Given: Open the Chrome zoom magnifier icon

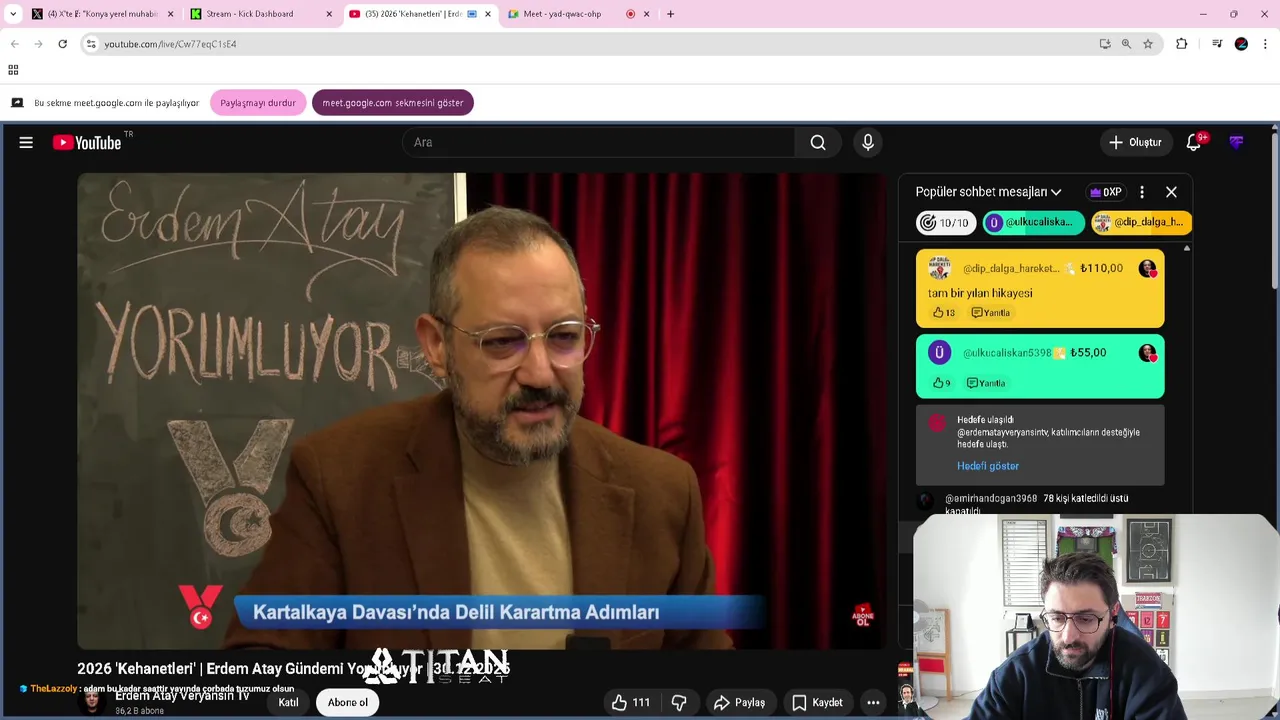Looking at the screenshot, I should (x=1126, y=44).
